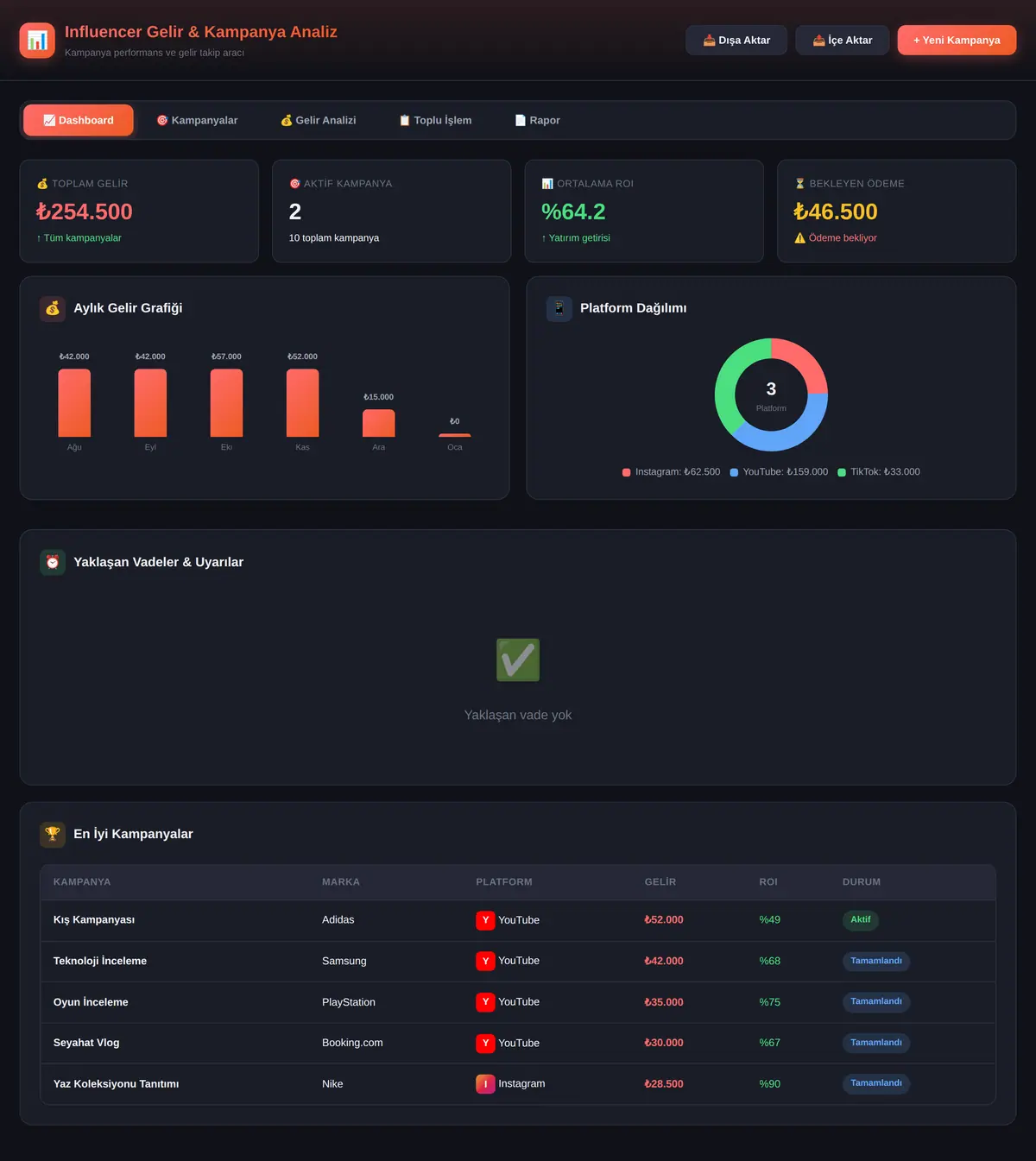The width and height of the screenshot is (1036, 1161).
Task: Select the Toplu İşlem tab
Action: tap(435, 120)
